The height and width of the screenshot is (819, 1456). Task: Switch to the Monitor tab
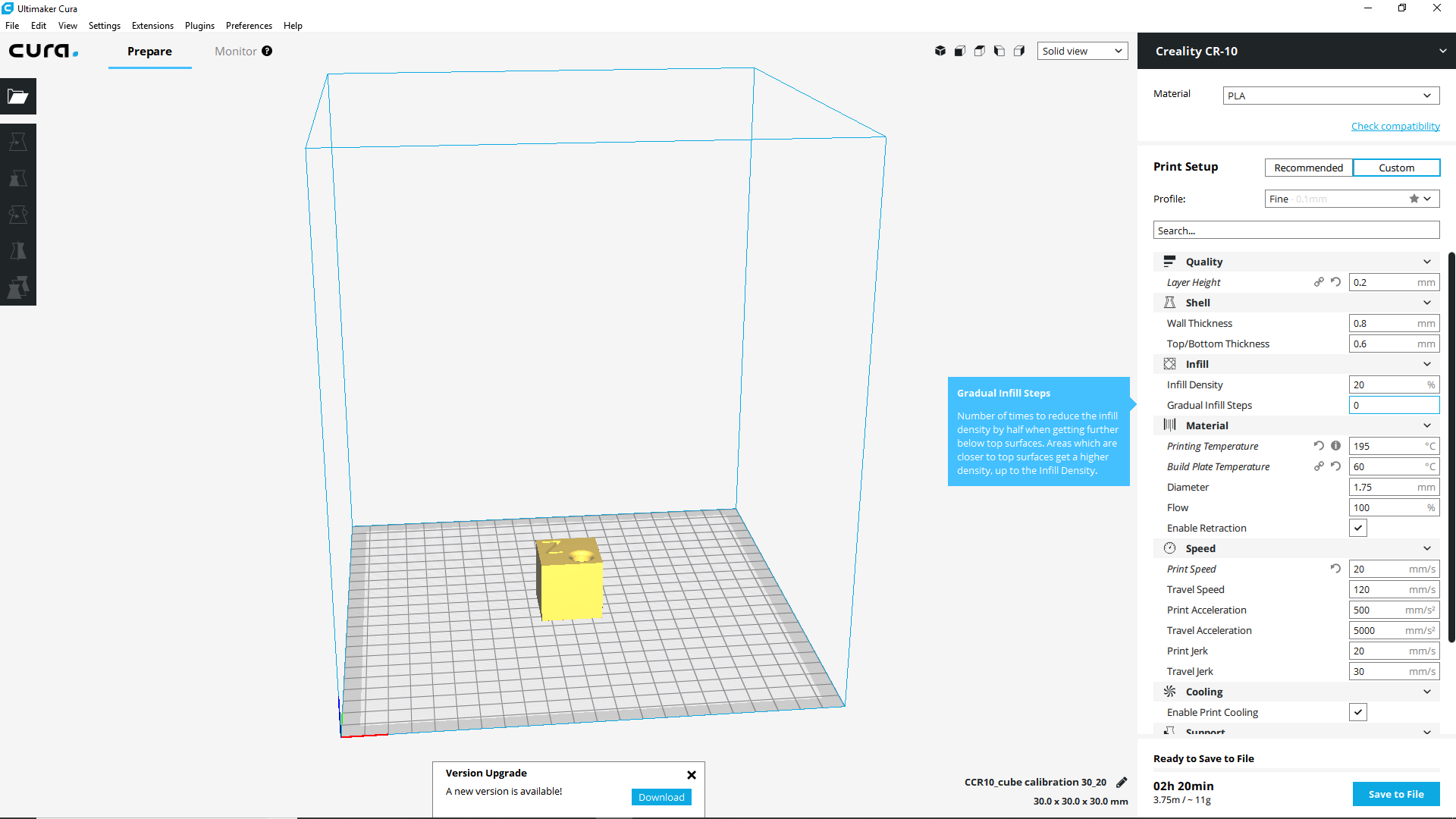click(x=235, y=51)
